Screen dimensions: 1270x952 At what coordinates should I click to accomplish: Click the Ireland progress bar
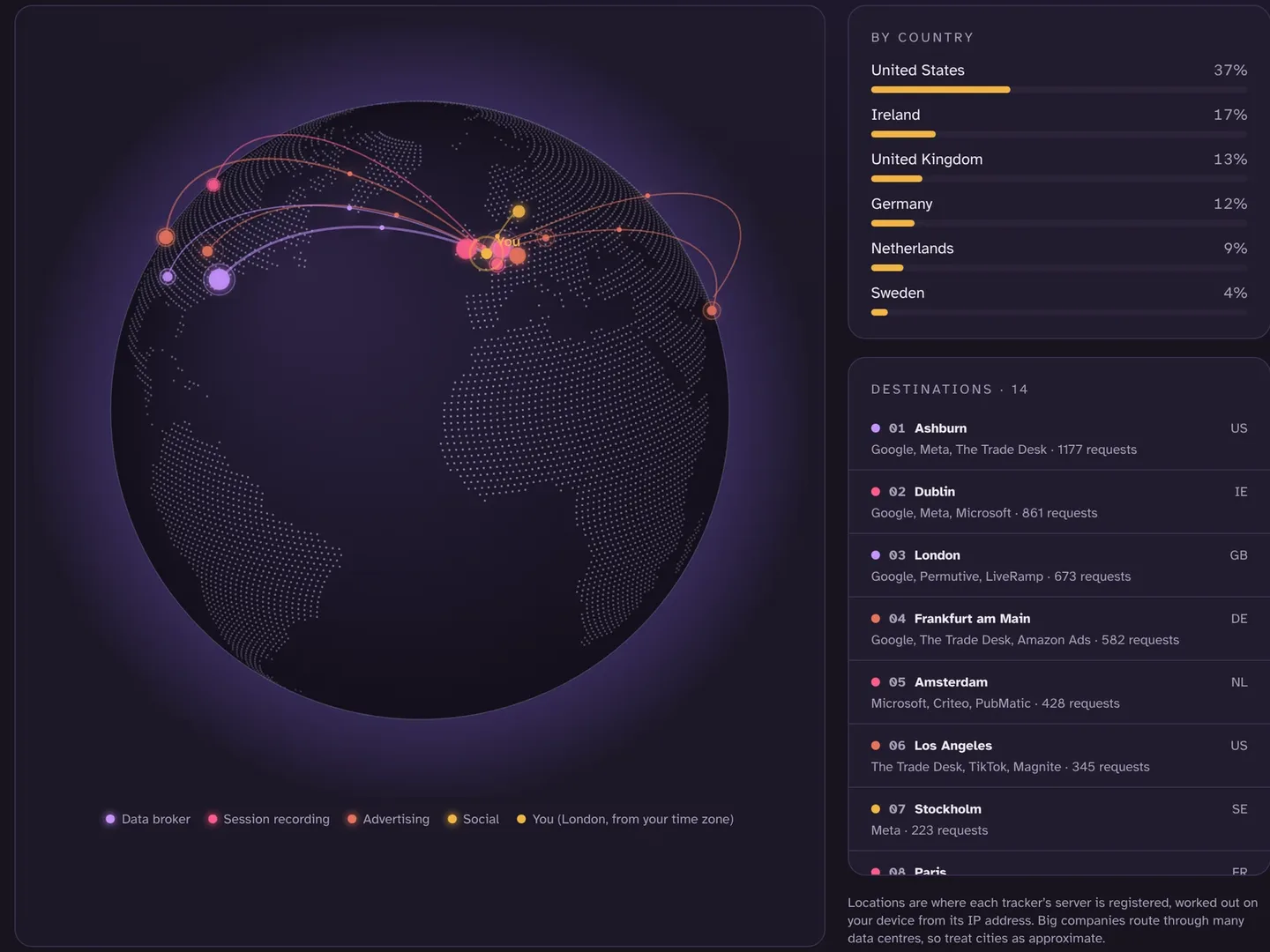(x=1058, y=134)
